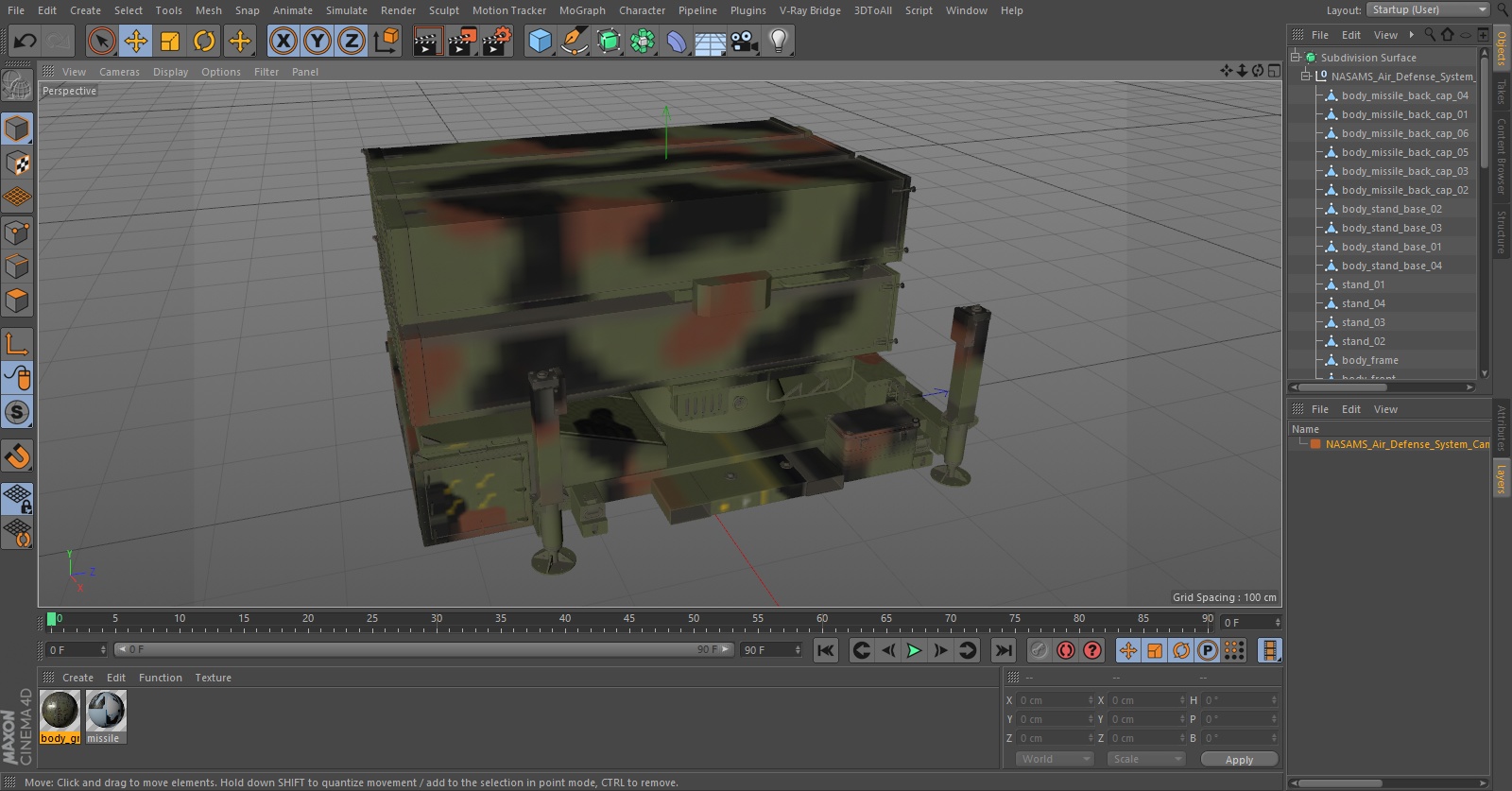Add a Cube primitive object
The height and width of the screenshot is (791, 1512).
pyautogui.click(x=540, y=41)
